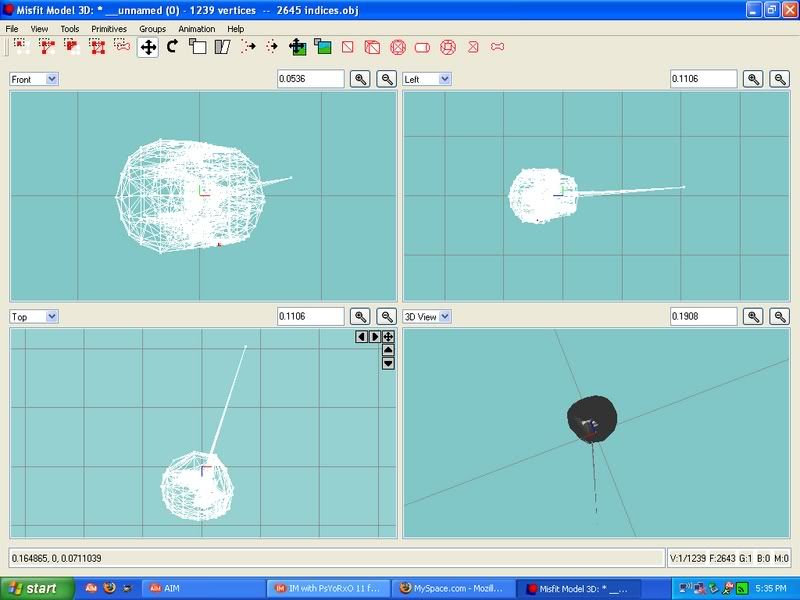Click the toolbar drag handle grip
Viewport: 800px width, 600px height.
coord(7,47)
